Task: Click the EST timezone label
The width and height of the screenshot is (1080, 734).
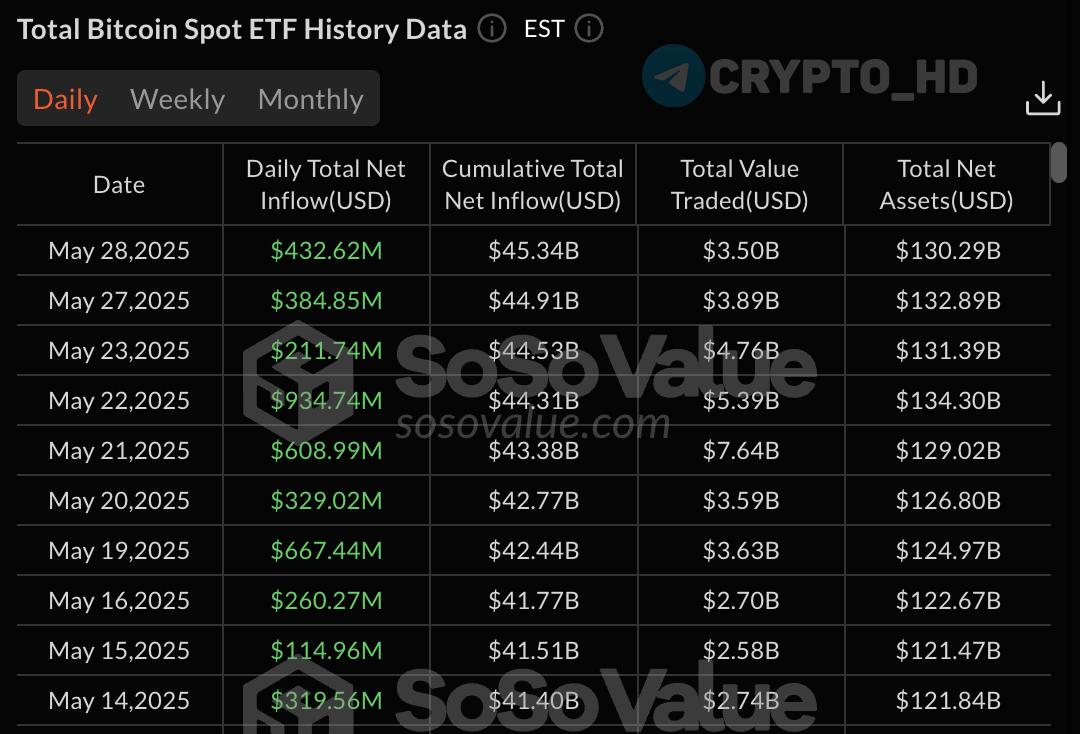Action: tap(544, 29)
